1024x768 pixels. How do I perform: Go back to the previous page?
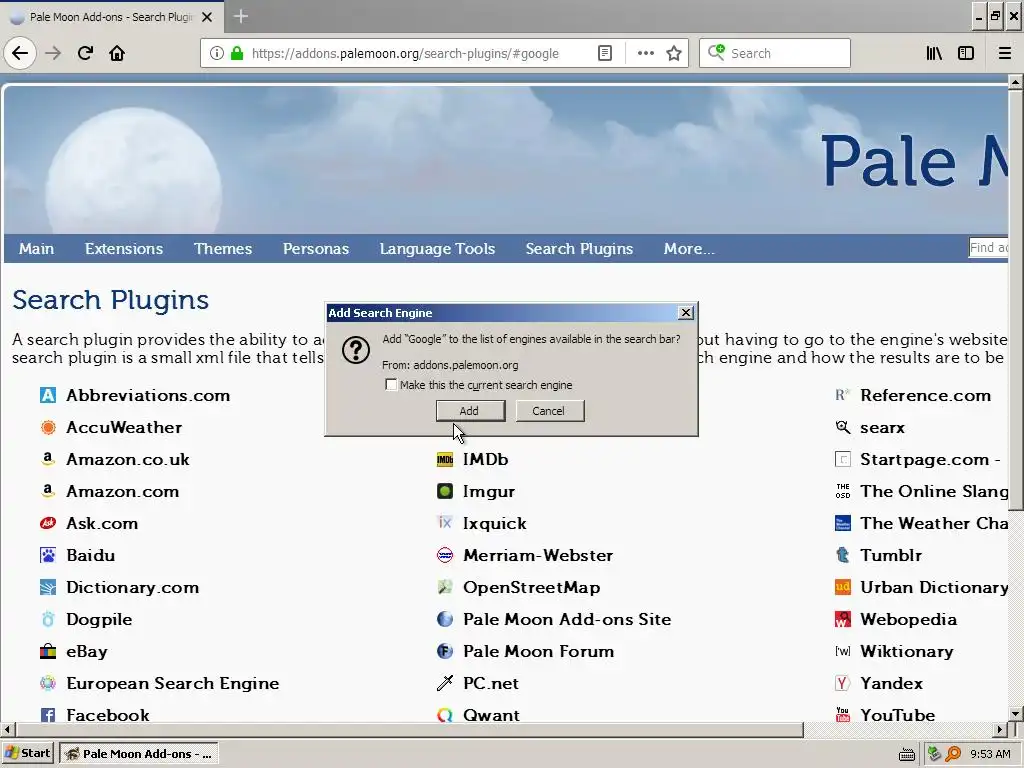20,53
